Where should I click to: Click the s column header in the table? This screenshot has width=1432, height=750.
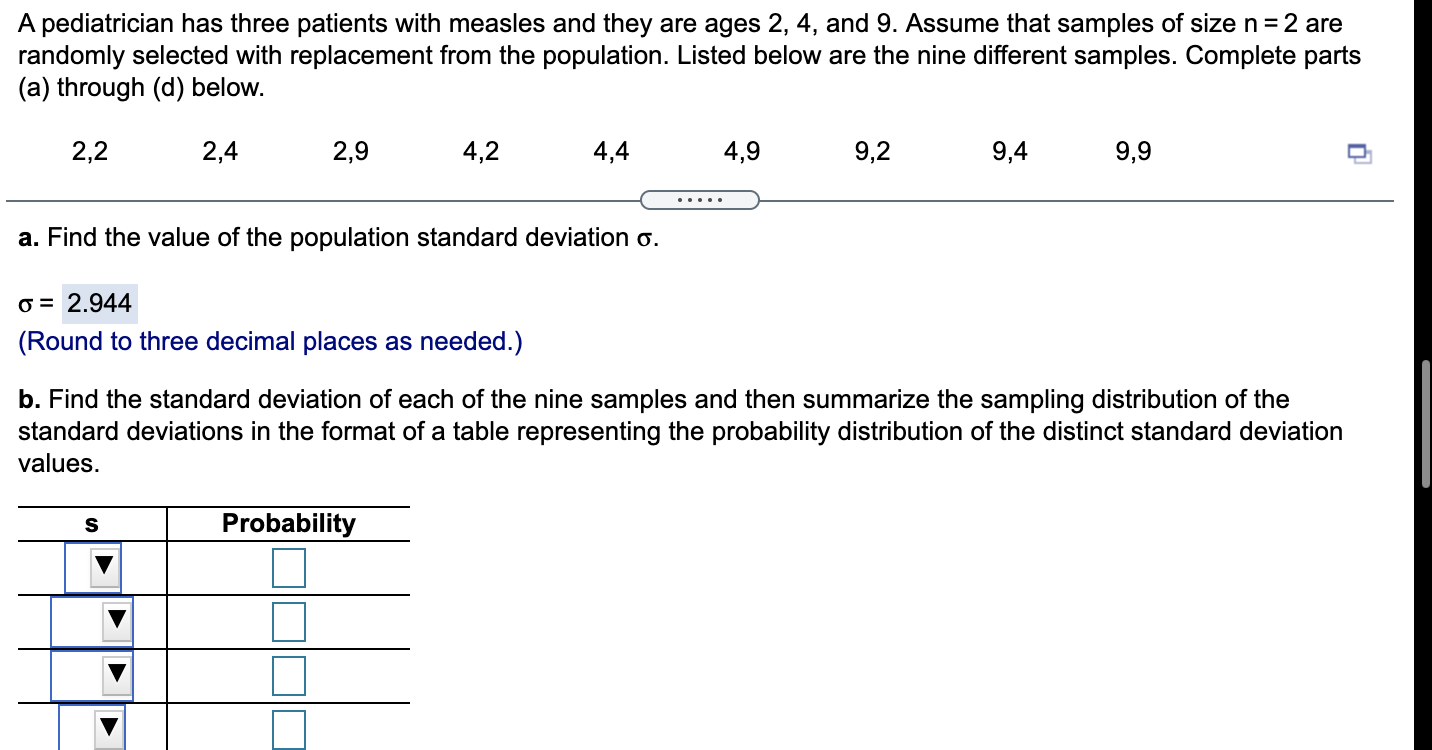(91, 522)
